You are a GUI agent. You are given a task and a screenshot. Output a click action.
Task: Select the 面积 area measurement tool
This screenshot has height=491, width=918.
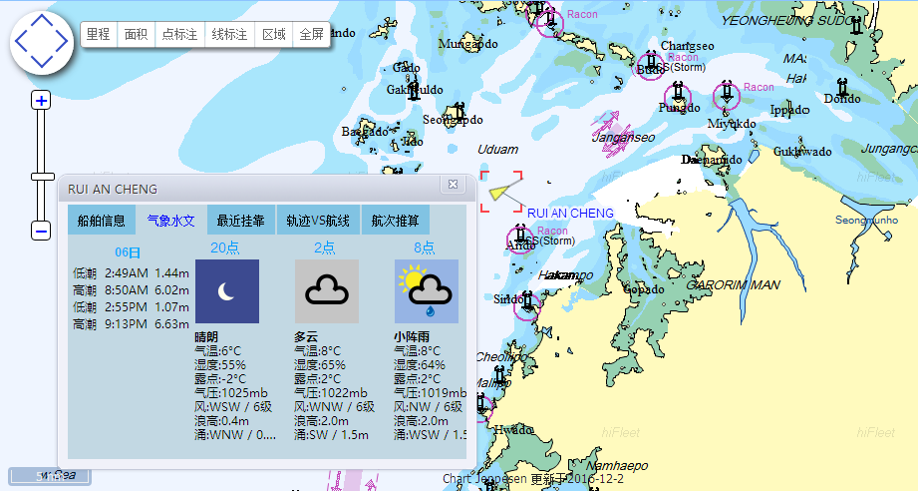click(135, 34)
